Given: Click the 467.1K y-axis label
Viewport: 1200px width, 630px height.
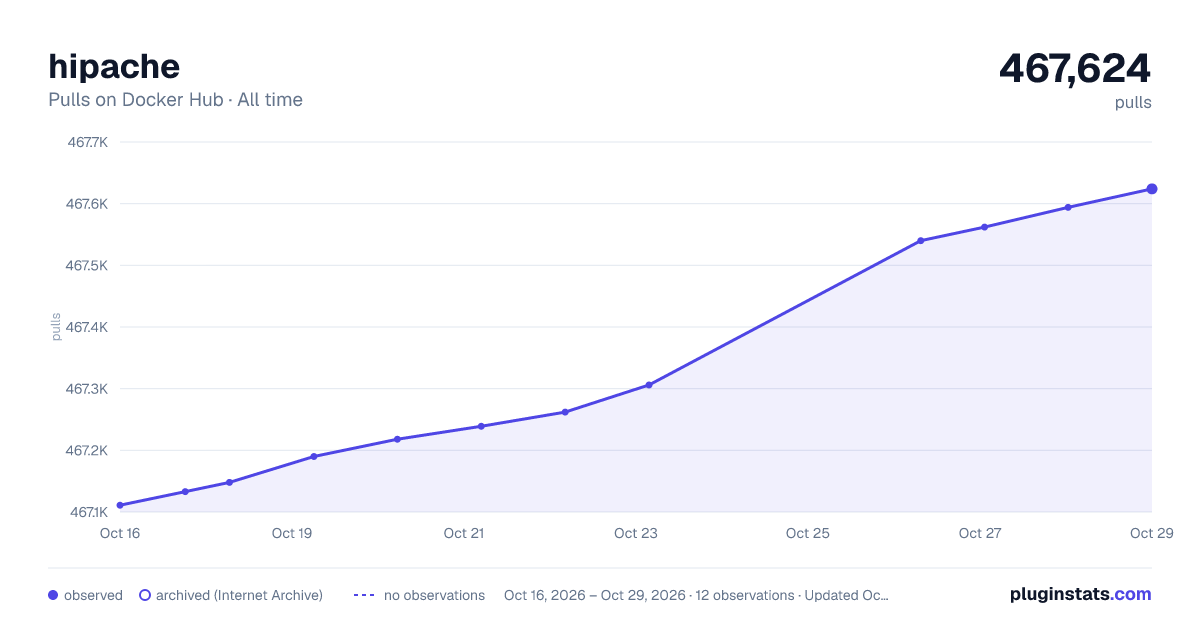Looking at the screenshot, I should click(87, 512).
